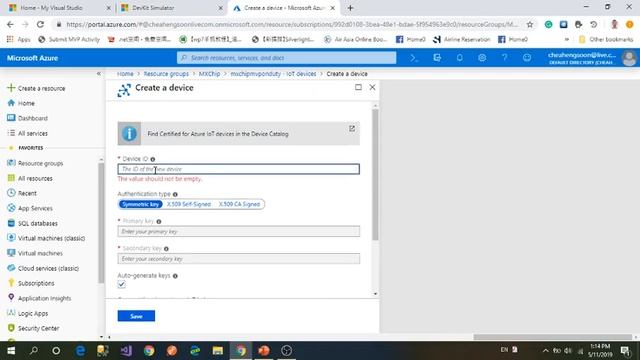The width and height of the screenshot is (640, 360).
Task: Open Azure help question mark
Action: coord(504,58)
